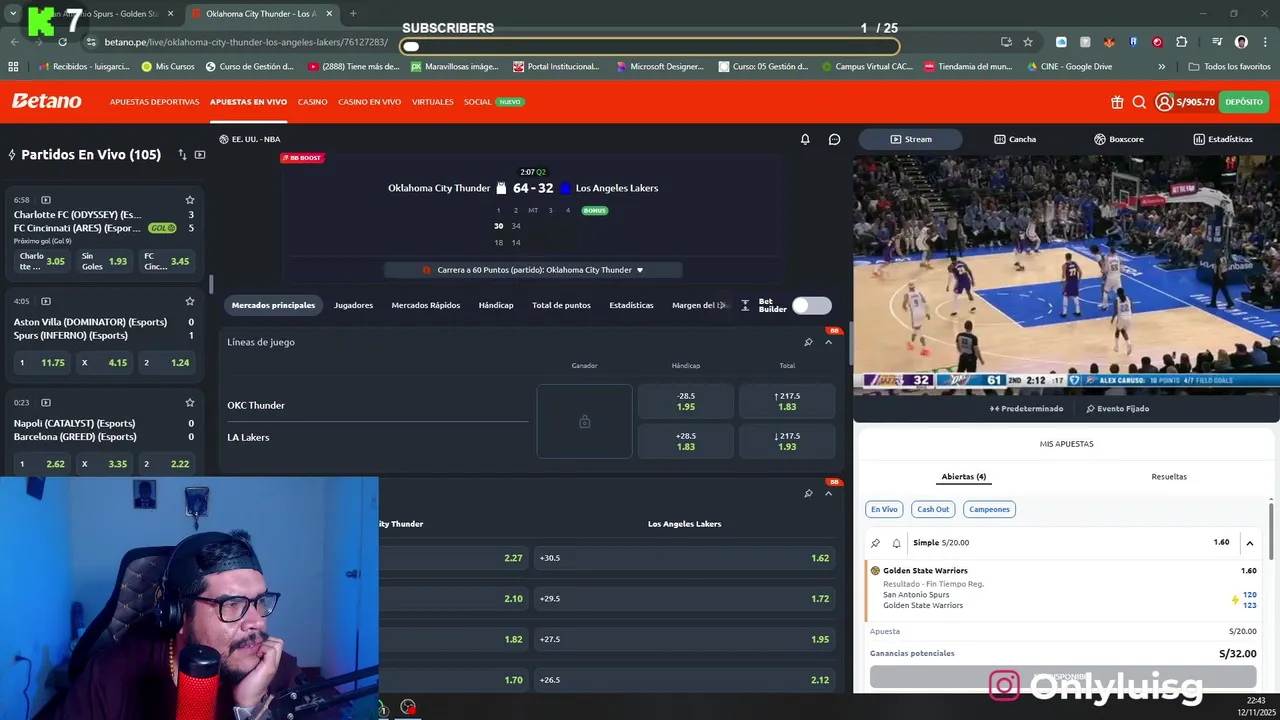Open the site search magnifier
1280x720 pixels.
1139,102
